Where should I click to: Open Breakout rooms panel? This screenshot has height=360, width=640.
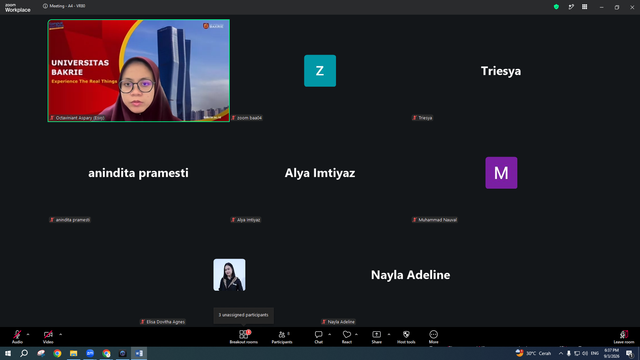(244, 337)
